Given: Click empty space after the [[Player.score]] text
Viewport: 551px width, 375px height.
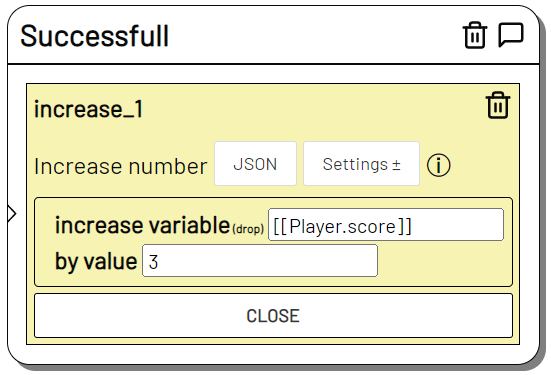Looking at the screenshot, I should click(457, 225).
